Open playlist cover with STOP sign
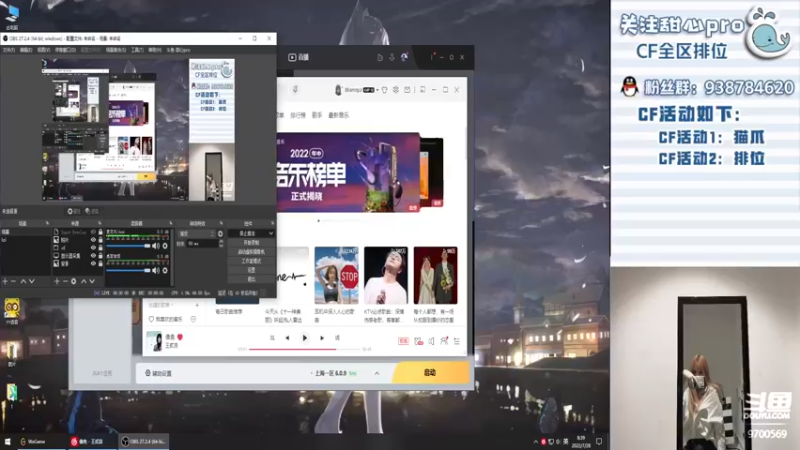 (x=336, y=276)
